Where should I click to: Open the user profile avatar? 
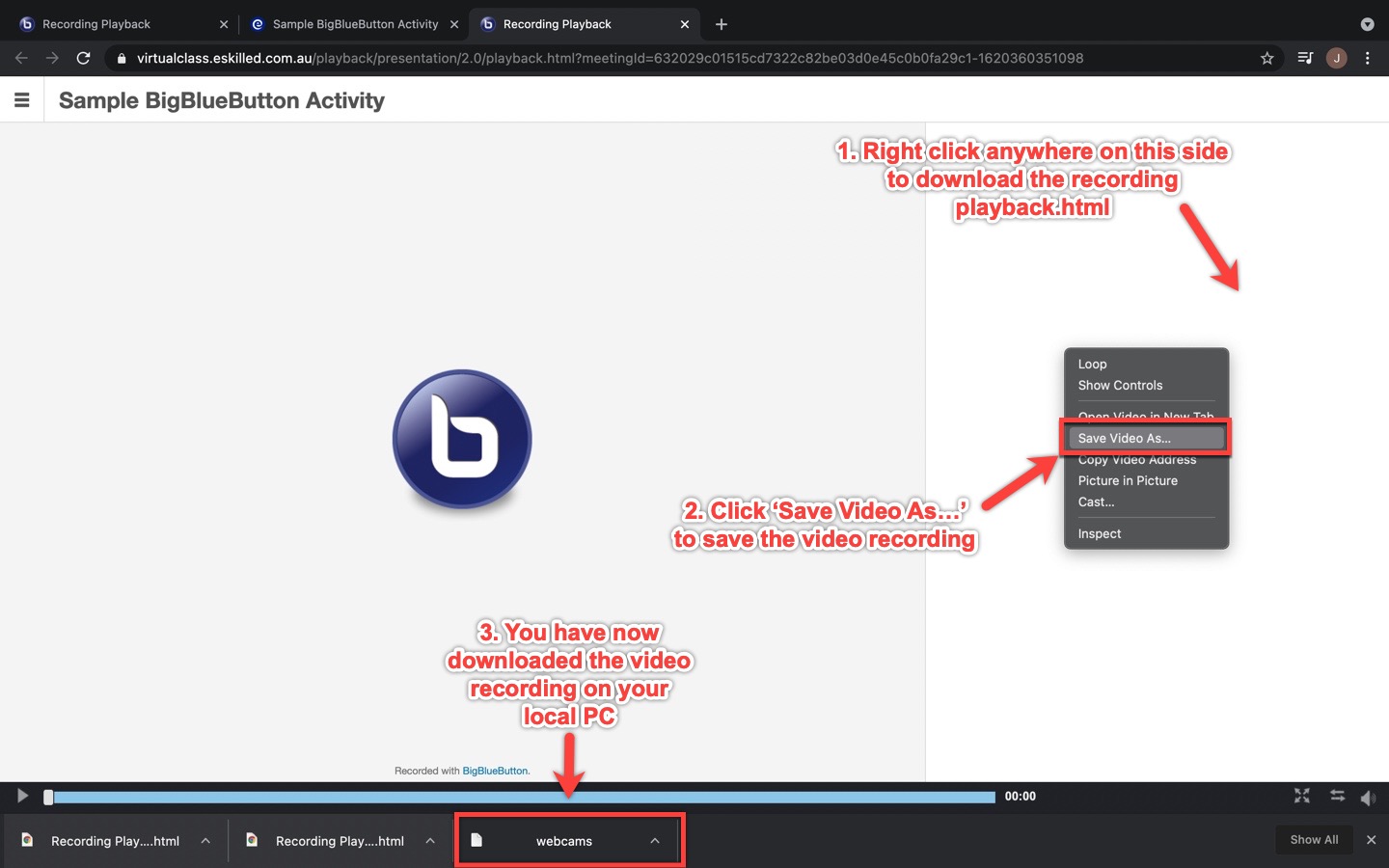pos(1336,58)
